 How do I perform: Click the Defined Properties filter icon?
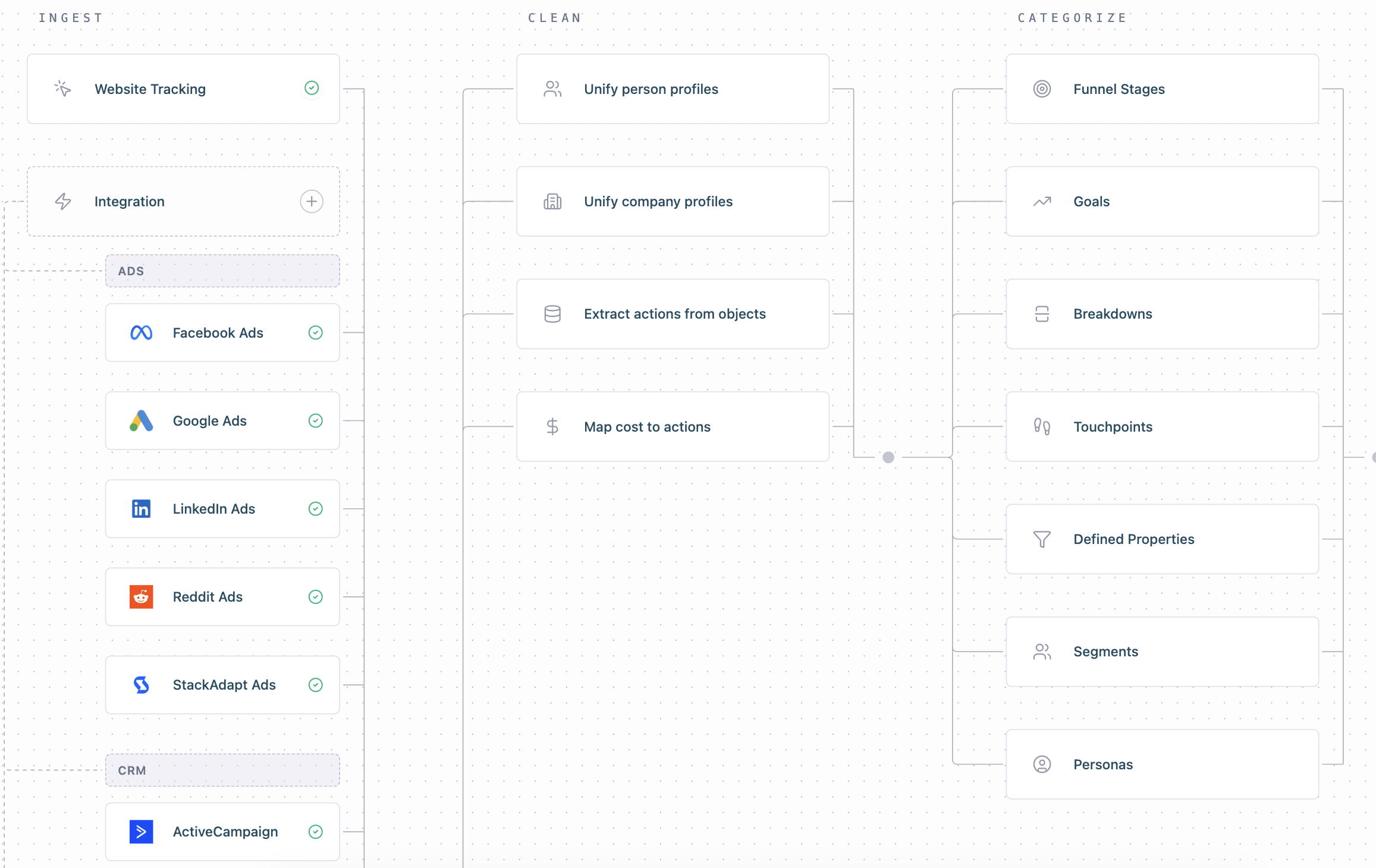[x=1042, y=539]
